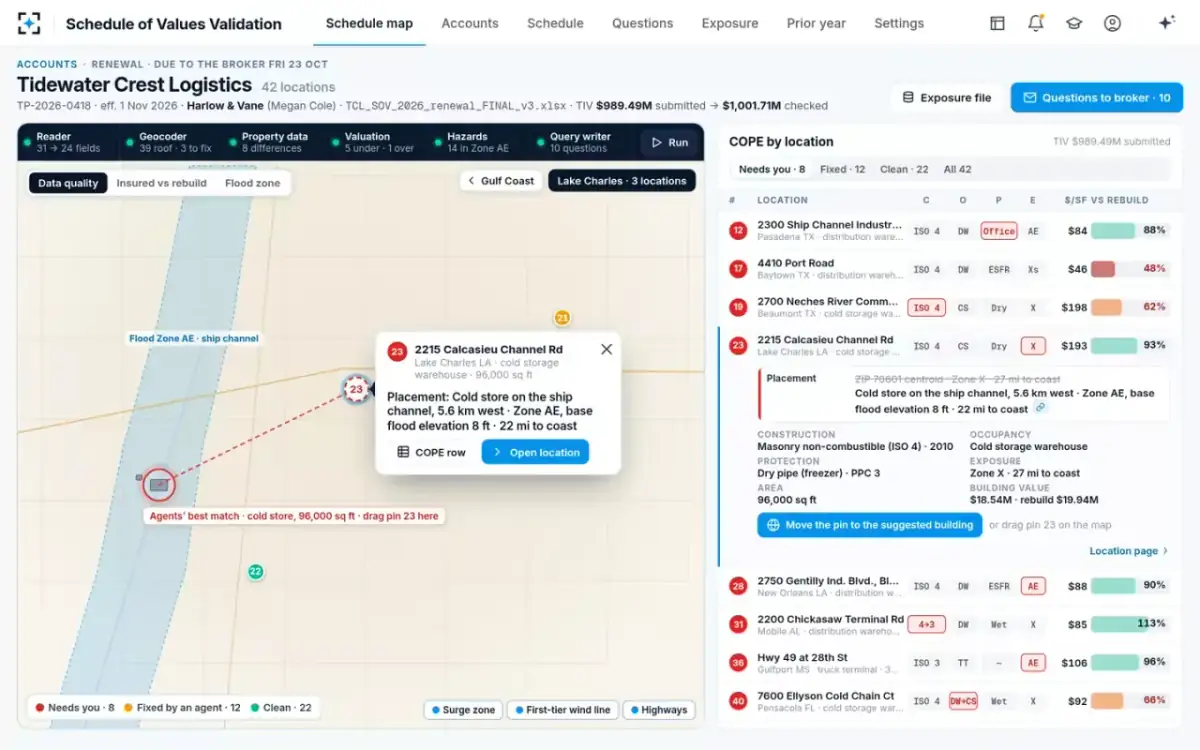This screenshot has height=750, width=1200.
Task: Click the link icon beside 22 mi to coast
Action: coord(1041,408)
